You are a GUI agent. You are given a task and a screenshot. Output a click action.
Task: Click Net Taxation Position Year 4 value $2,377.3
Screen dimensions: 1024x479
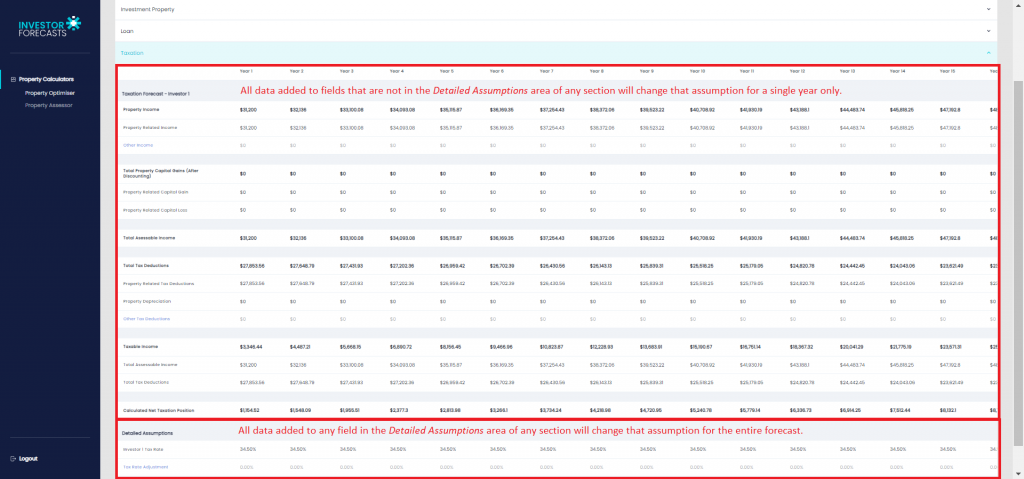400,411
